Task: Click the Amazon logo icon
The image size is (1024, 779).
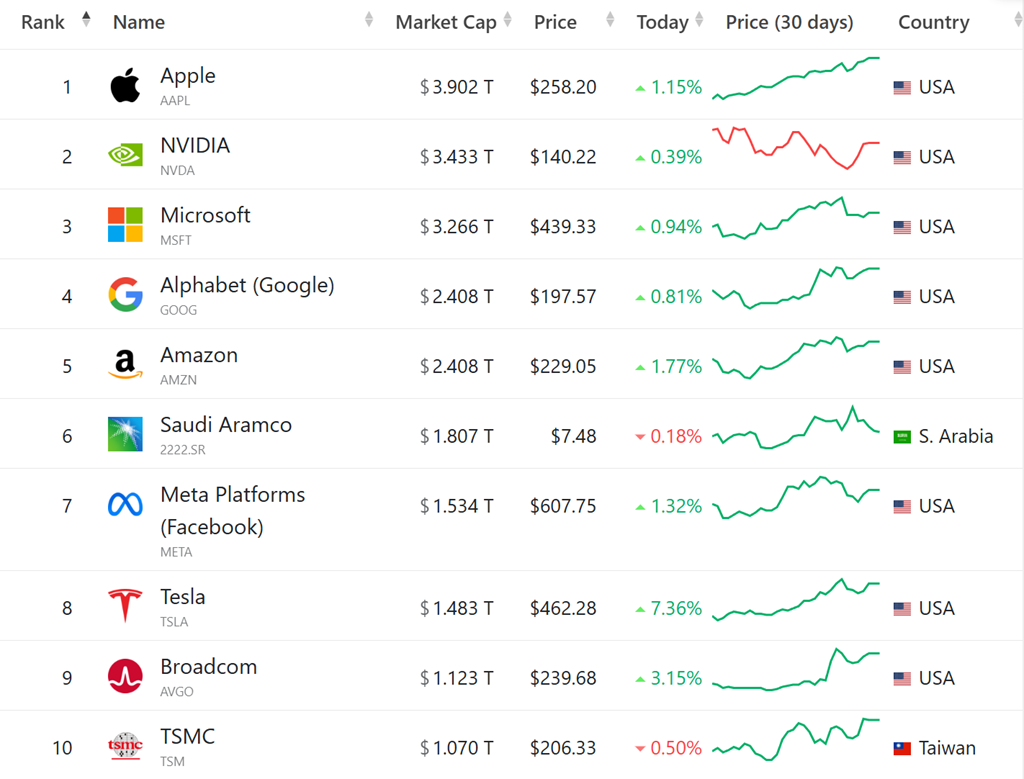Action: 125,365
